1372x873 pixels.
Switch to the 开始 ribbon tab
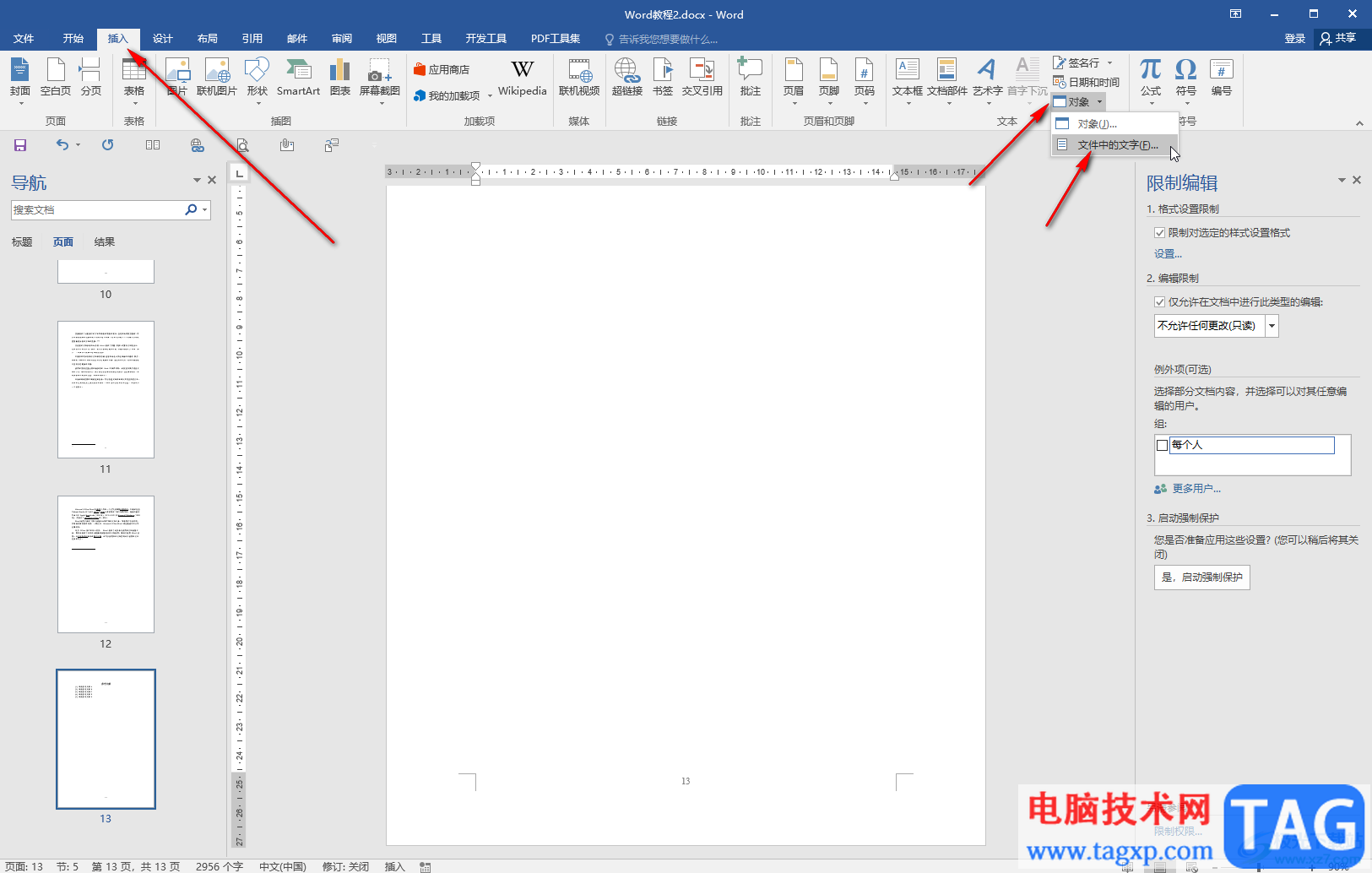(73, 39)
